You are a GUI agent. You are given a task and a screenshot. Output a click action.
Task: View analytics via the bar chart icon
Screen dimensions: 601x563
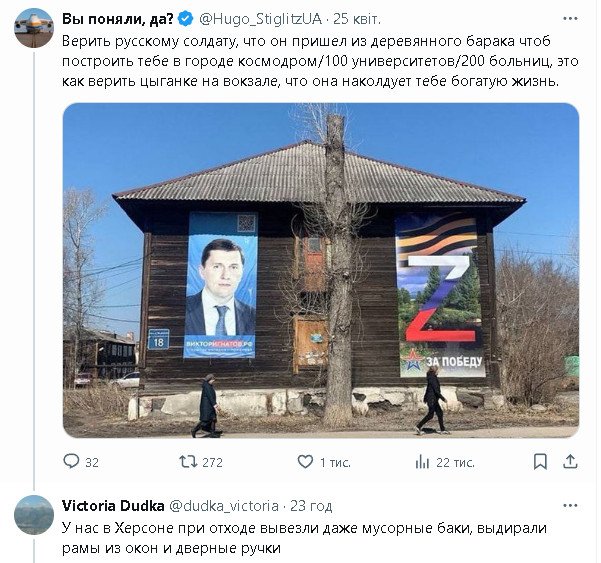click(422, 462)
